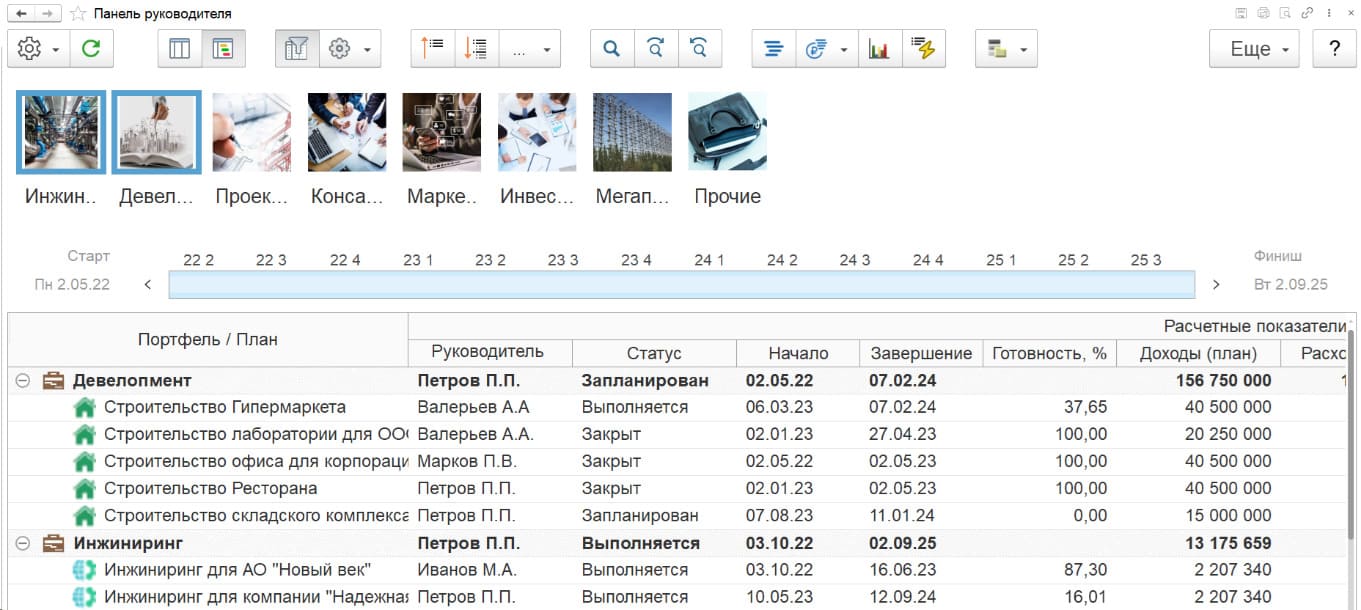Collapse the Девелопмент portfolio group
The width and height of the screenshot is (1361, 610).
(x=23, y=381)
